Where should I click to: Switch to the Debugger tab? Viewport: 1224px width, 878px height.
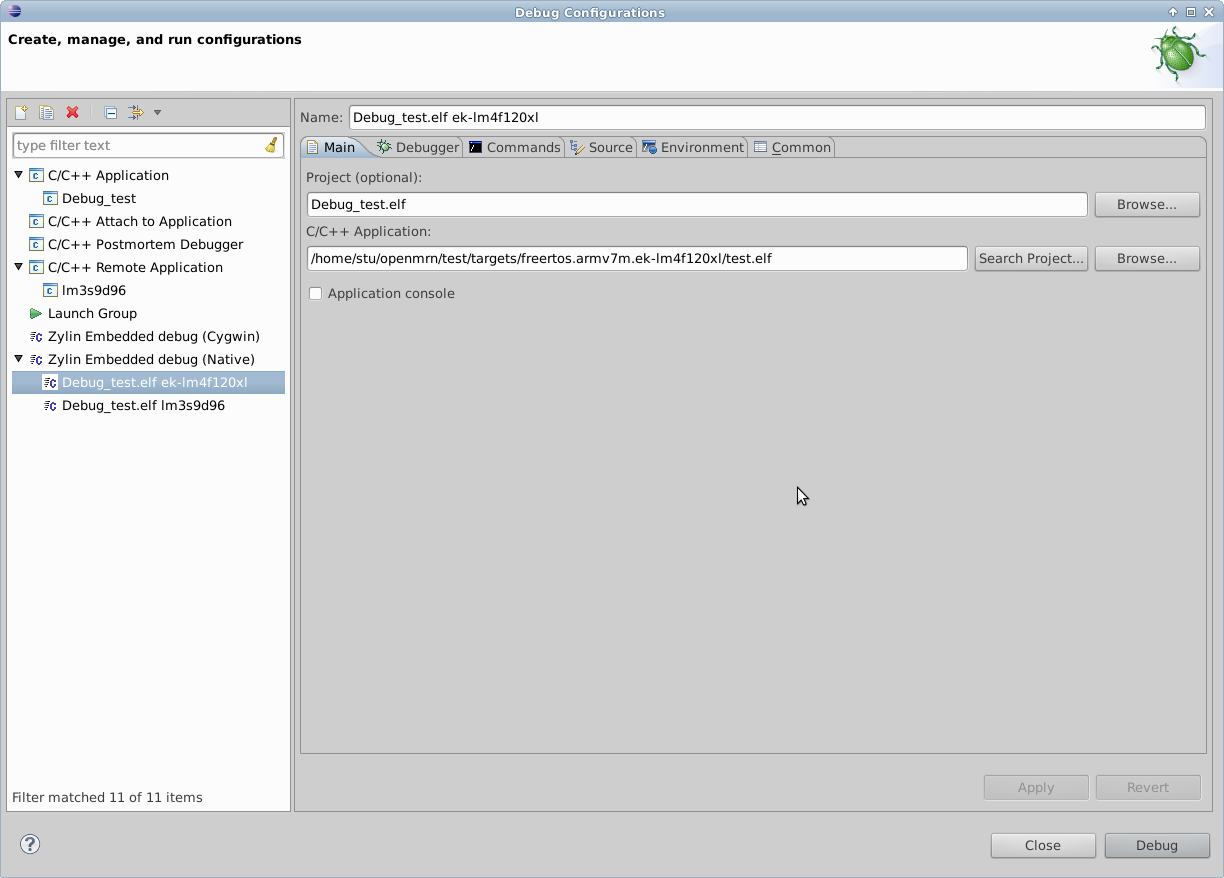coord(418,147)
